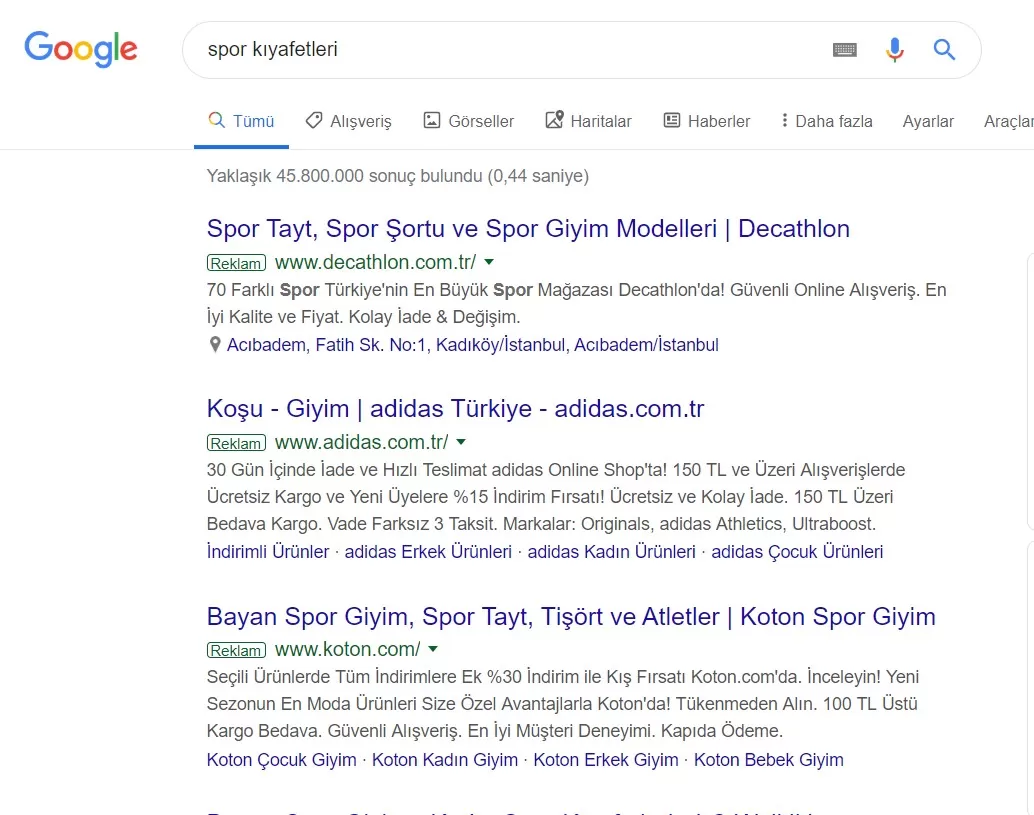1034x815 pixels.
Task: Click the Google logo
Action: [x=80, y=49]
